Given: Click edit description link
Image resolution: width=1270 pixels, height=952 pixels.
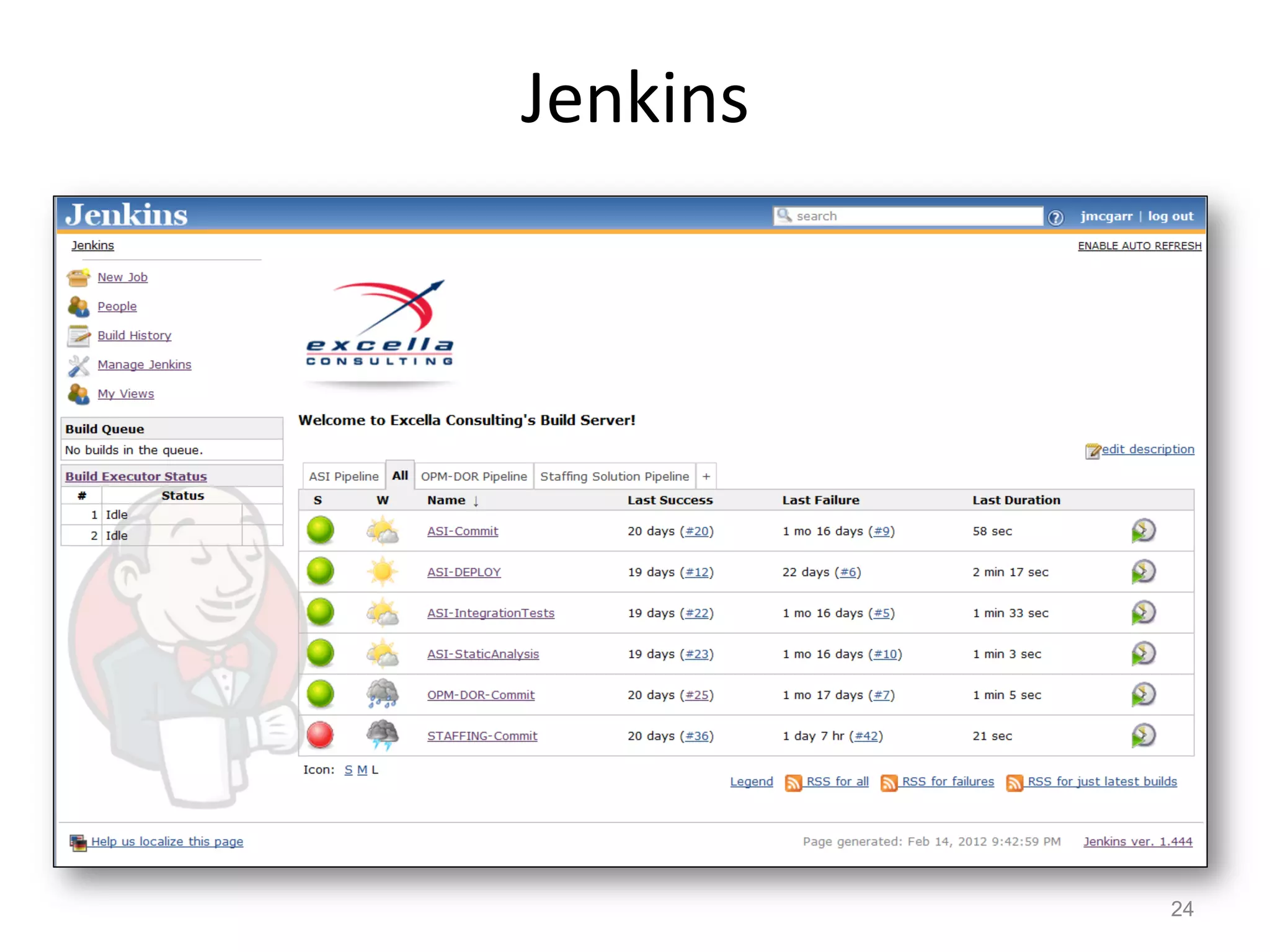Looking at the screenshot, I should (x=1148, y=449).
